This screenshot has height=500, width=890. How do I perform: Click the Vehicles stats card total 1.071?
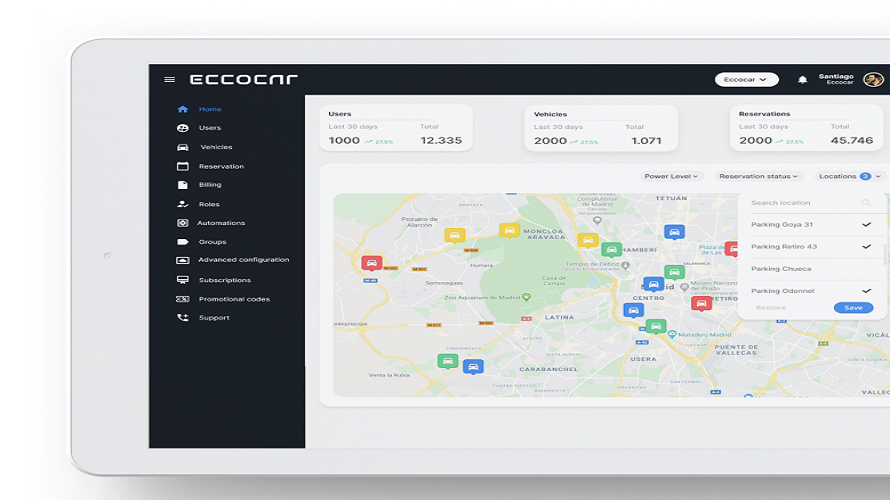point(646,141)
